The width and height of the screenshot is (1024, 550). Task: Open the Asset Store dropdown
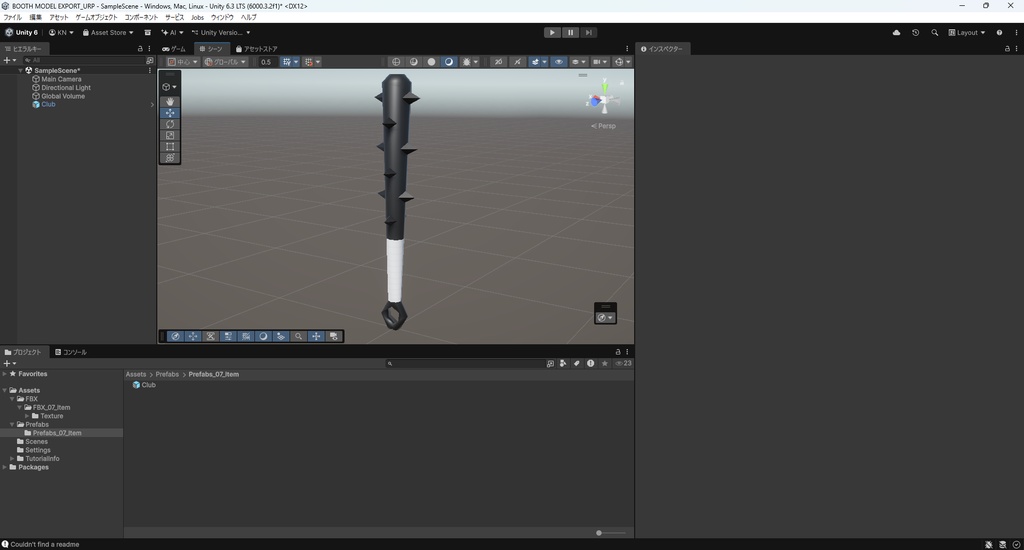(108, 33)
